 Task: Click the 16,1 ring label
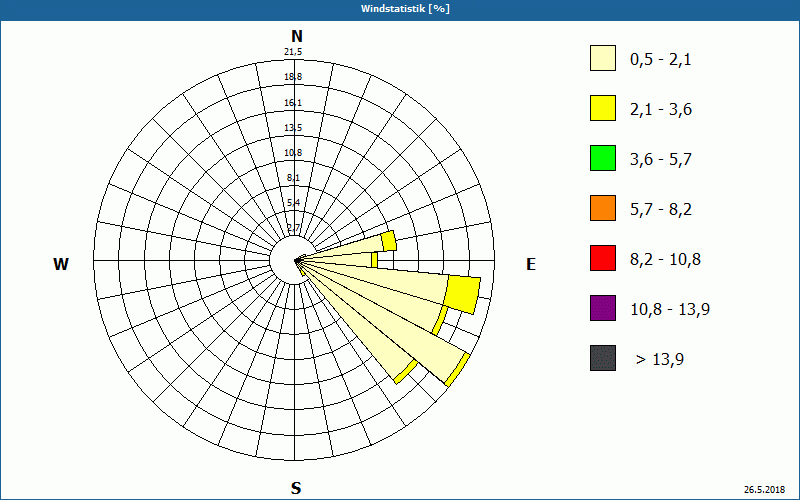[293, 103]
